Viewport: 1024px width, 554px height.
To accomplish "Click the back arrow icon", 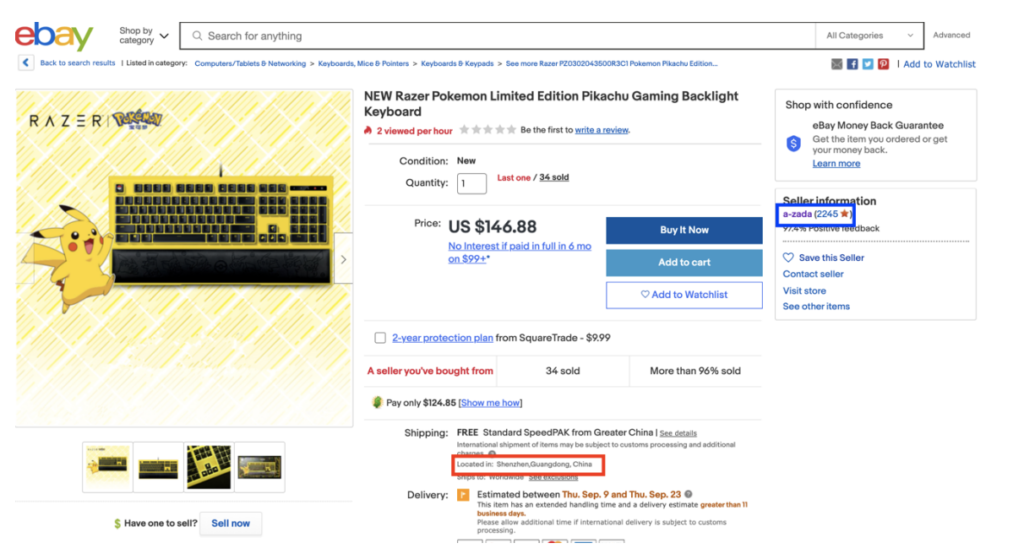I will 25,63.
